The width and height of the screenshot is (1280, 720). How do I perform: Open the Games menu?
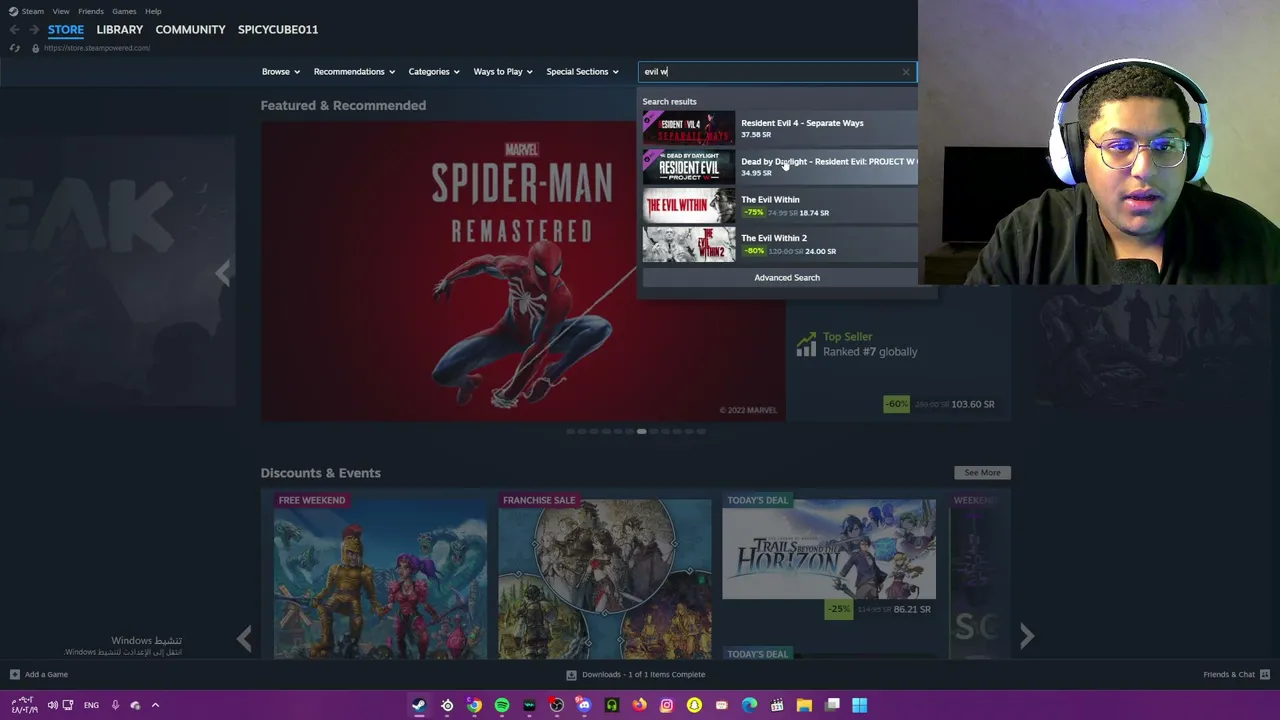[x=124, y=11]
